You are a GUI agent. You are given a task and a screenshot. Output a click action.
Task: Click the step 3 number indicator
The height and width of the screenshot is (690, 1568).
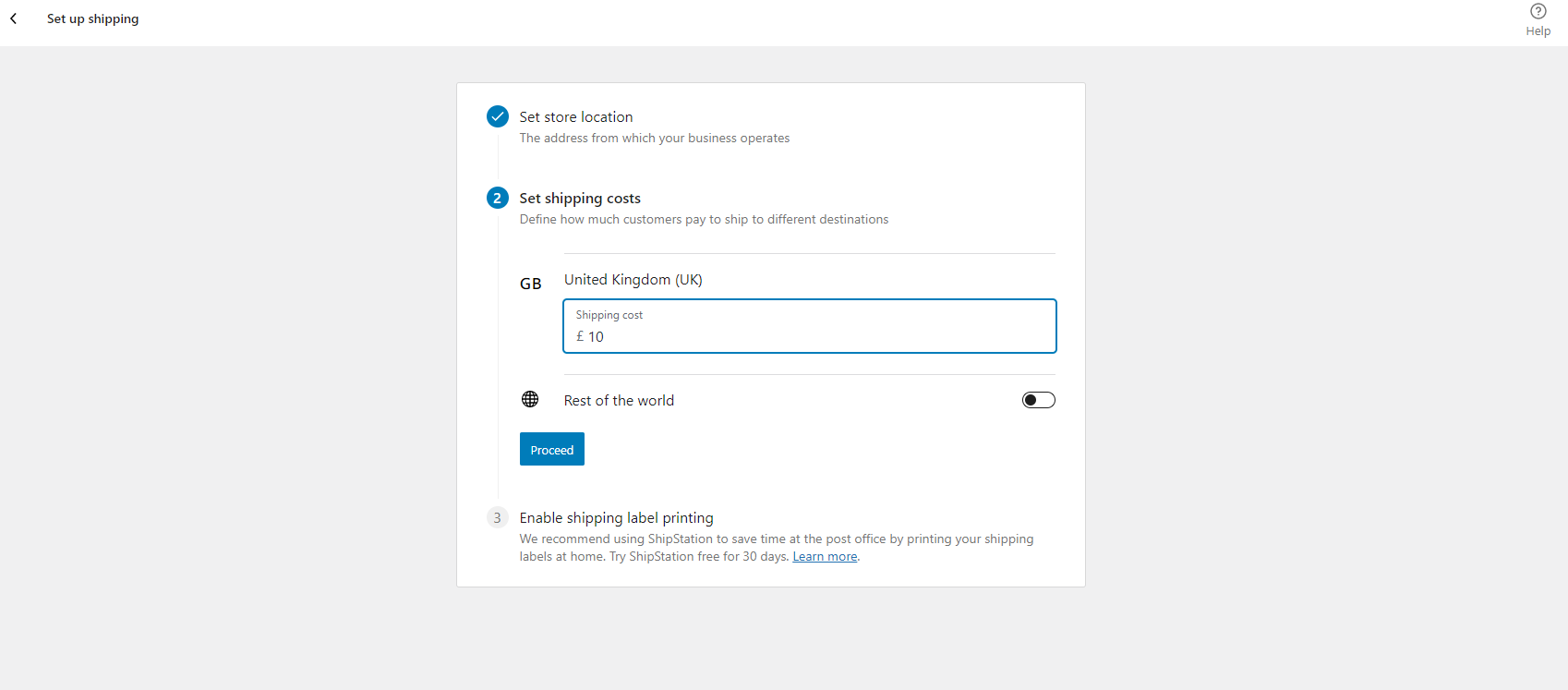pyautogui.click(x=498, y=517)
